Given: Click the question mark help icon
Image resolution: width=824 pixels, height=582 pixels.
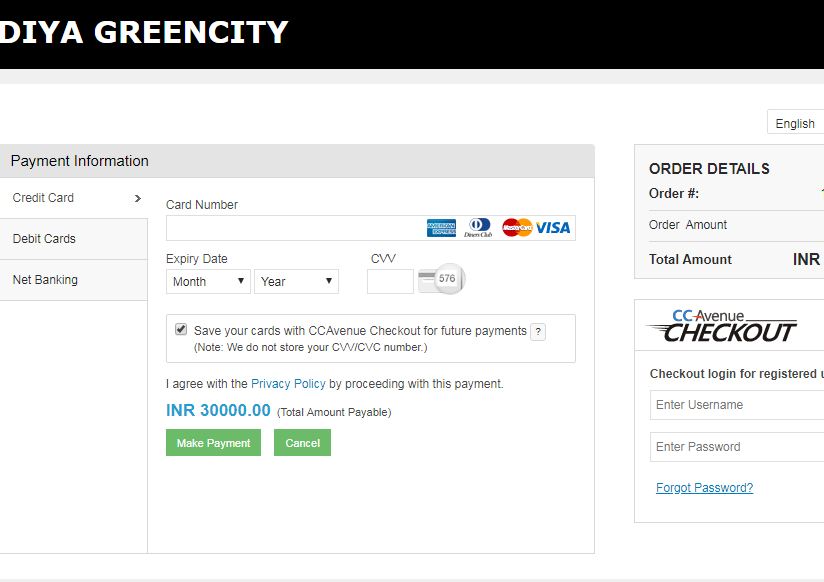Looking at the screenshot, I should click(538, 332).
